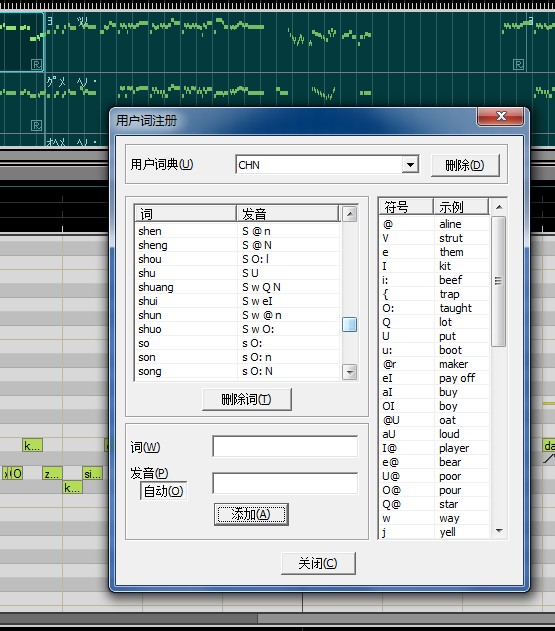The image size is (555, 631).
Task: Click example word 'yell'
Action: (x=448, y=532)
